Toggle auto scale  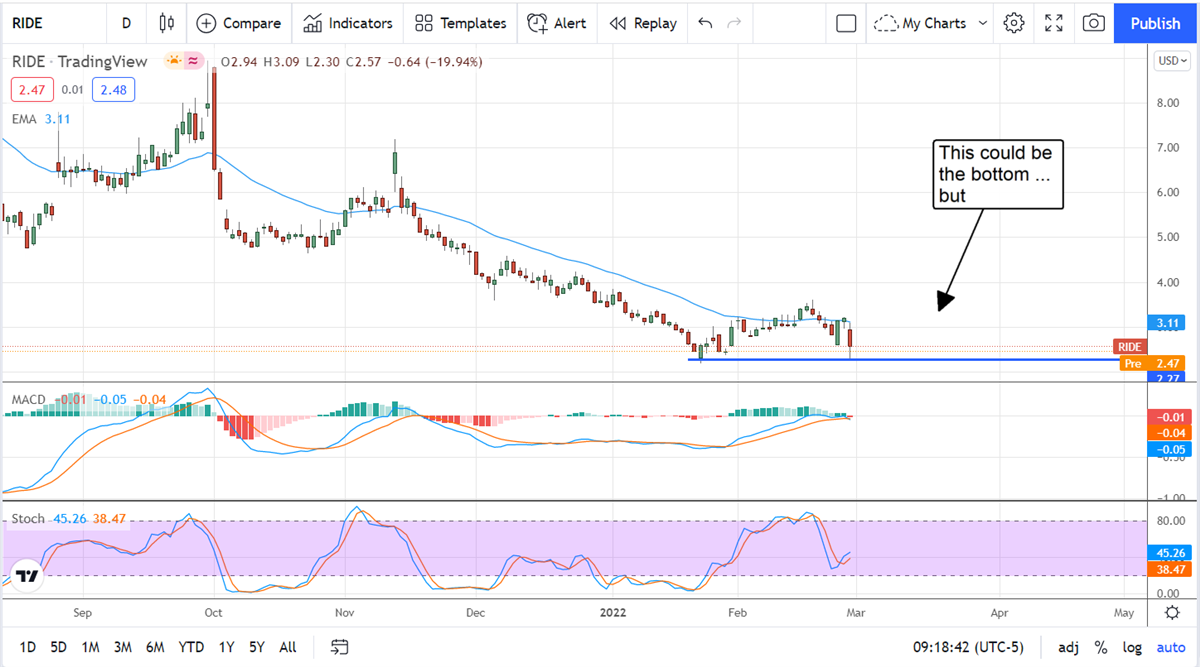click(x=1170, y=647)
